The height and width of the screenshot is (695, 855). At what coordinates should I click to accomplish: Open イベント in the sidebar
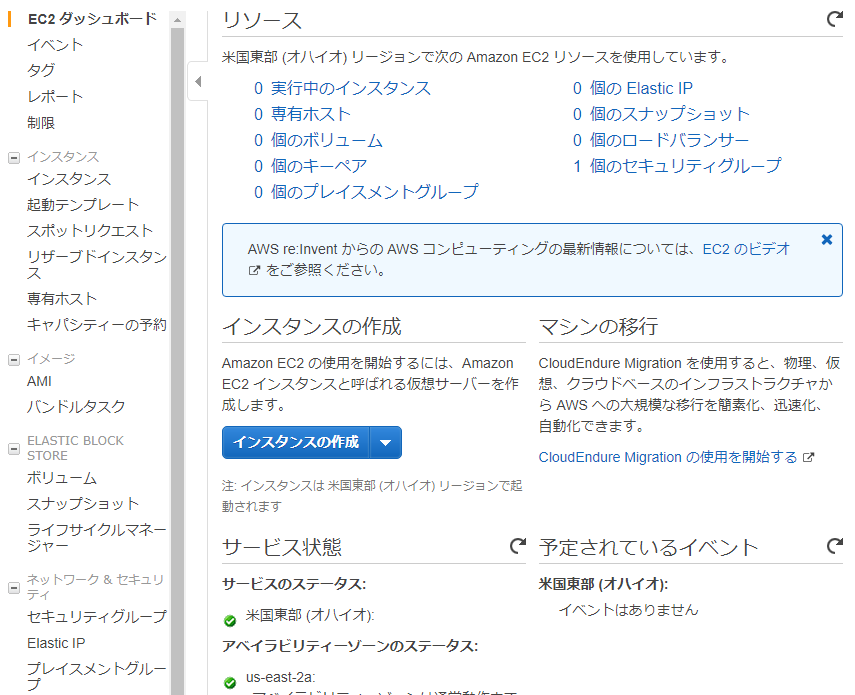[55, 45]
